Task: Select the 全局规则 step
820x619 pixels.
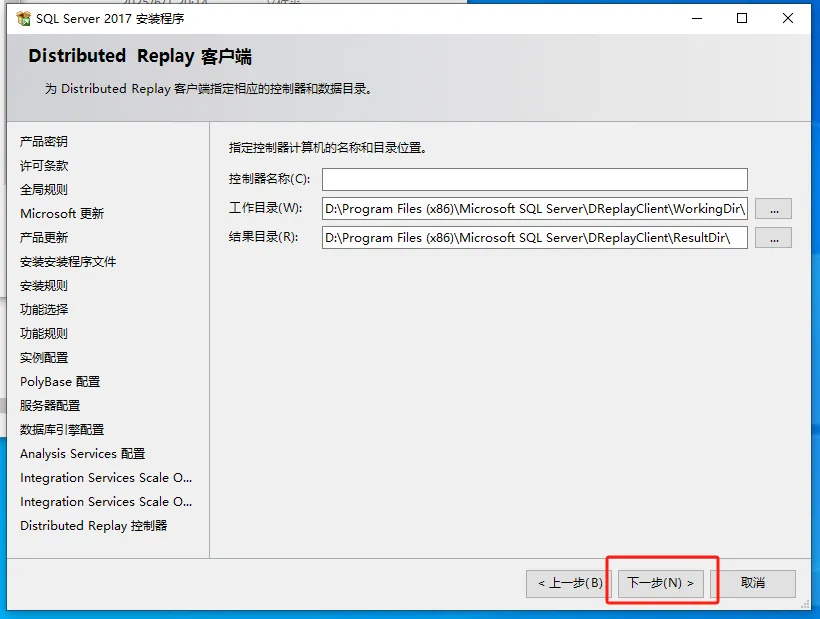Action: (44, 190)
